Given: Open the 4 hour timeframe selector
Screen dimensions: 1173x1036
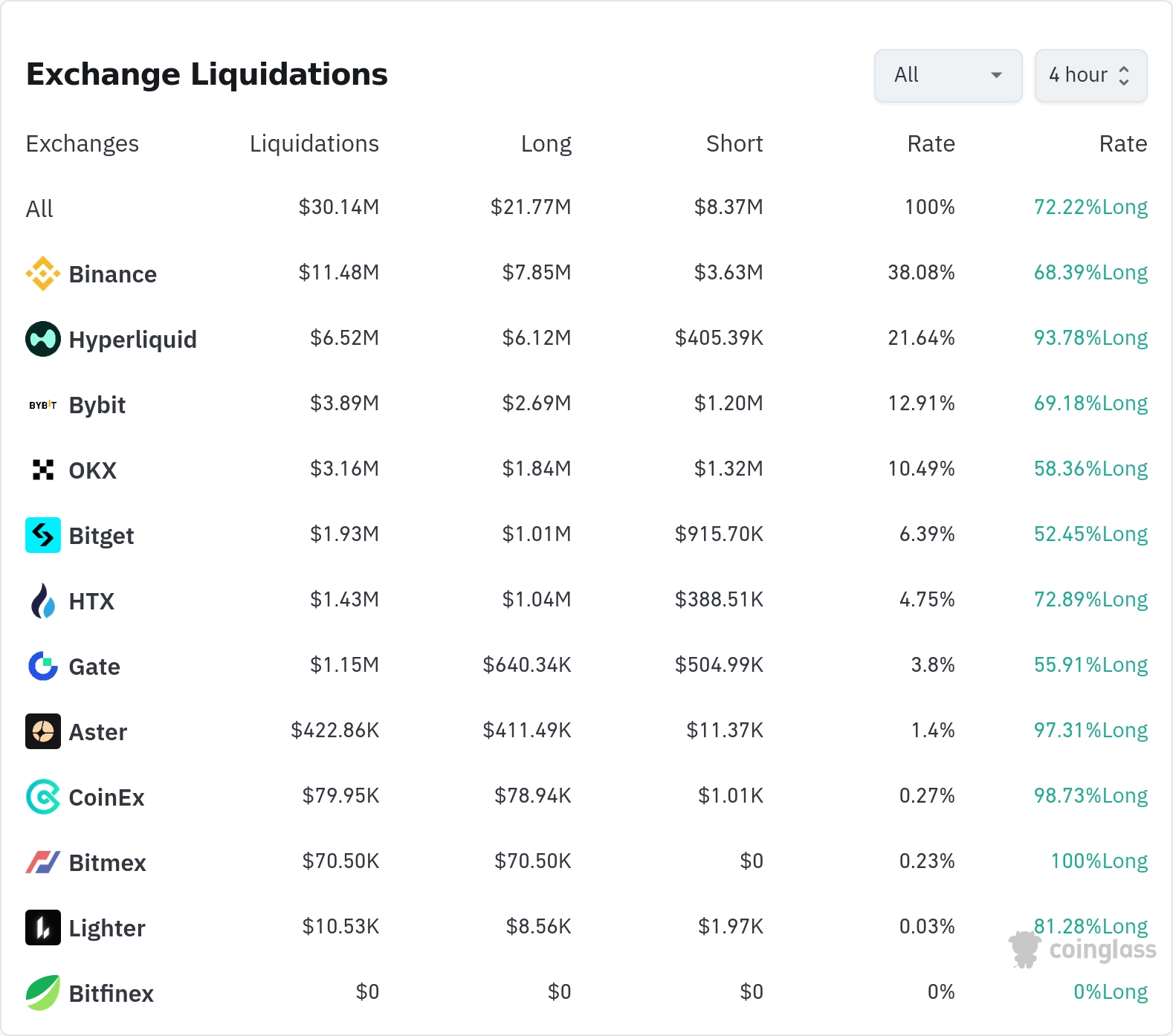Looking at the screenshot, I should [x=1091, y=75].
